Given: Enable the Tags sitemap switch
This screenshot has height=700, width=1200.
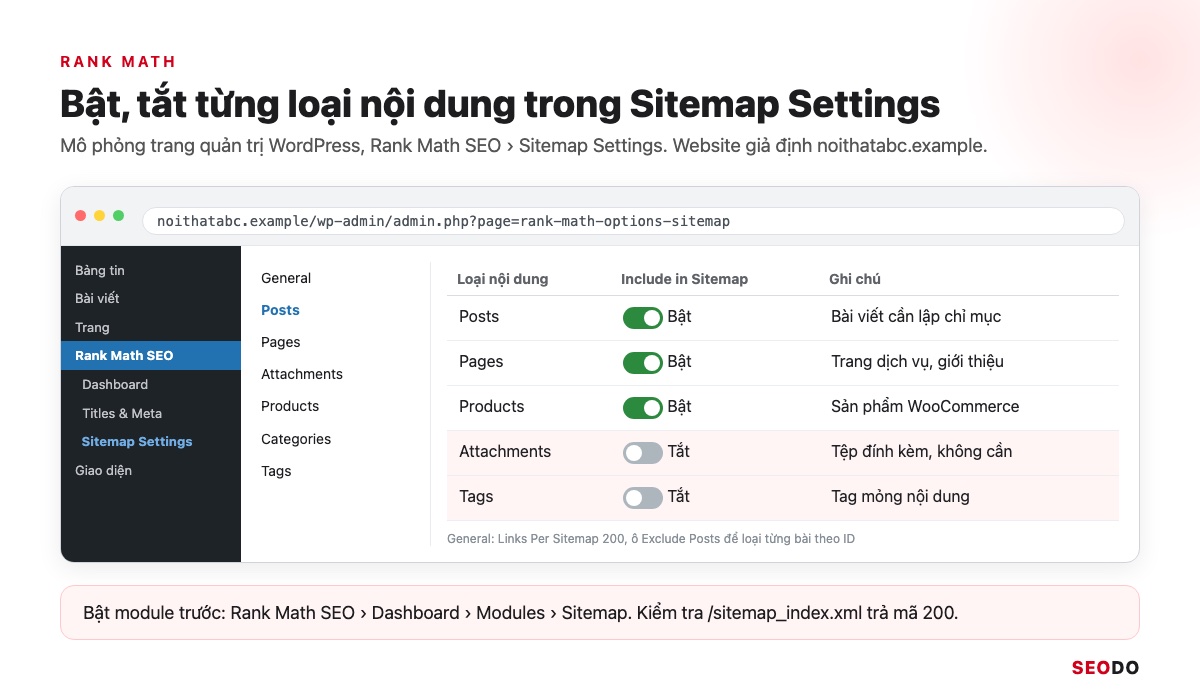Looking at the screenshot, I should point(643,497).
